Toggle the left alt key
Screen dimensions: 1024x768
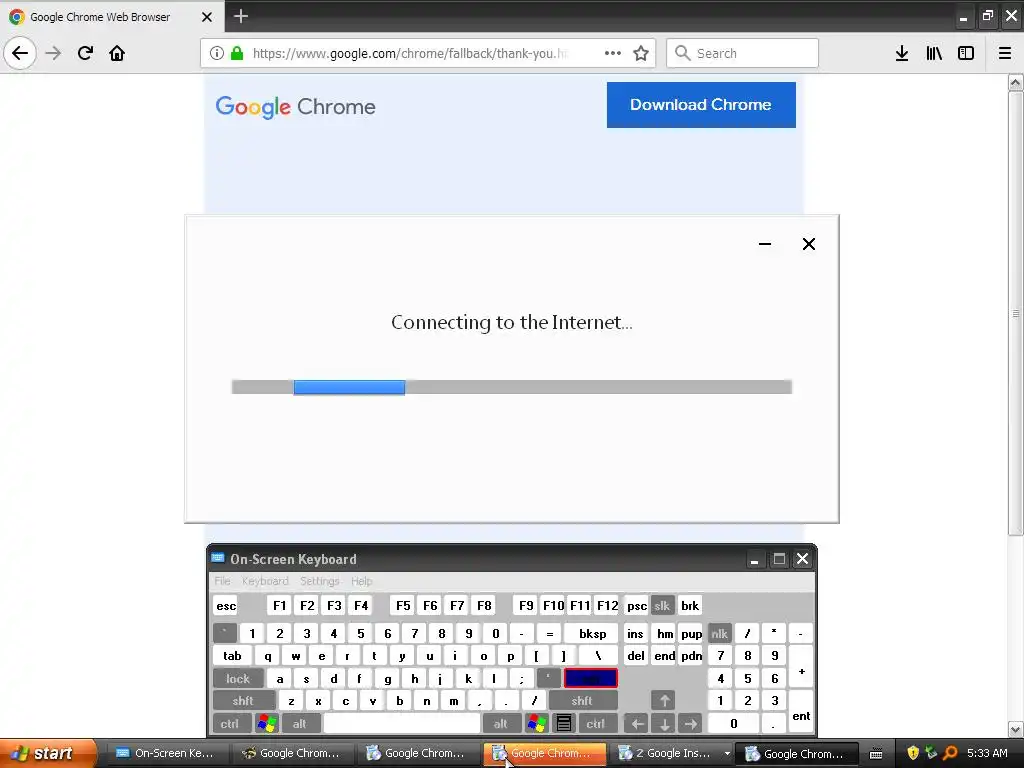tap(300, 724)
